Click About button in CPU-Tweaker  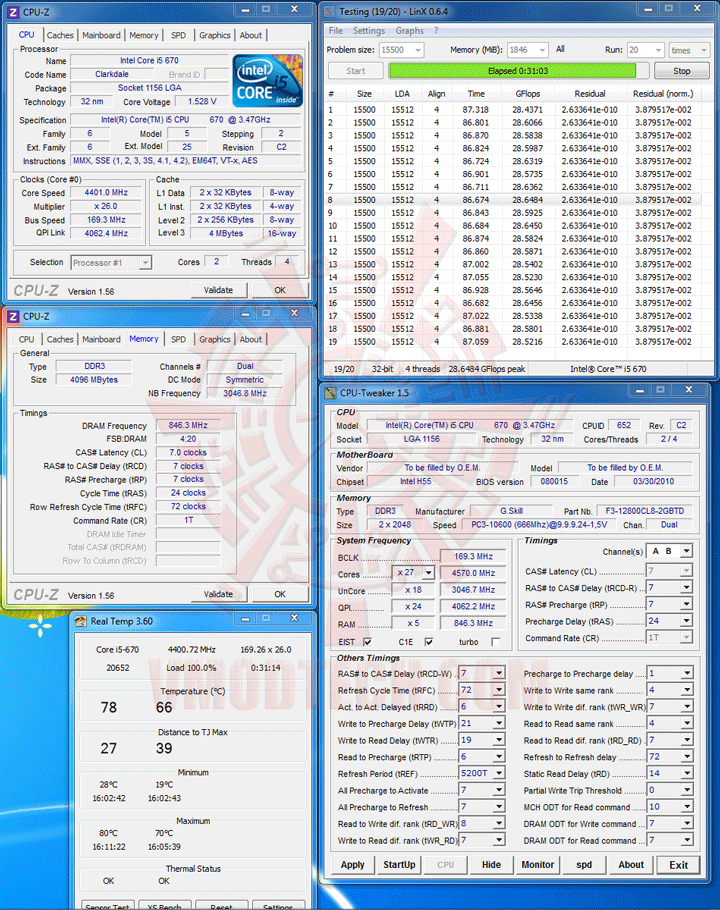pos(631,865)
